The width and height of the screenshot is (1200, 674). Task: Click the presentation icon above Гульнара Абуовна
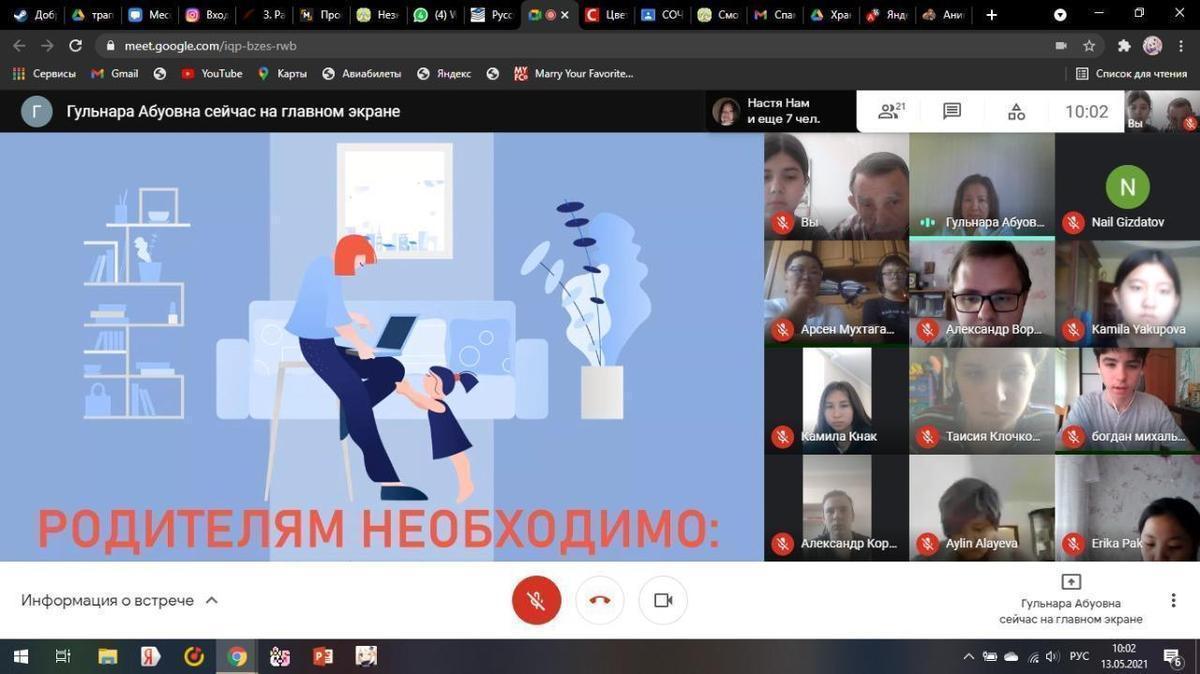coord(1071,581)
